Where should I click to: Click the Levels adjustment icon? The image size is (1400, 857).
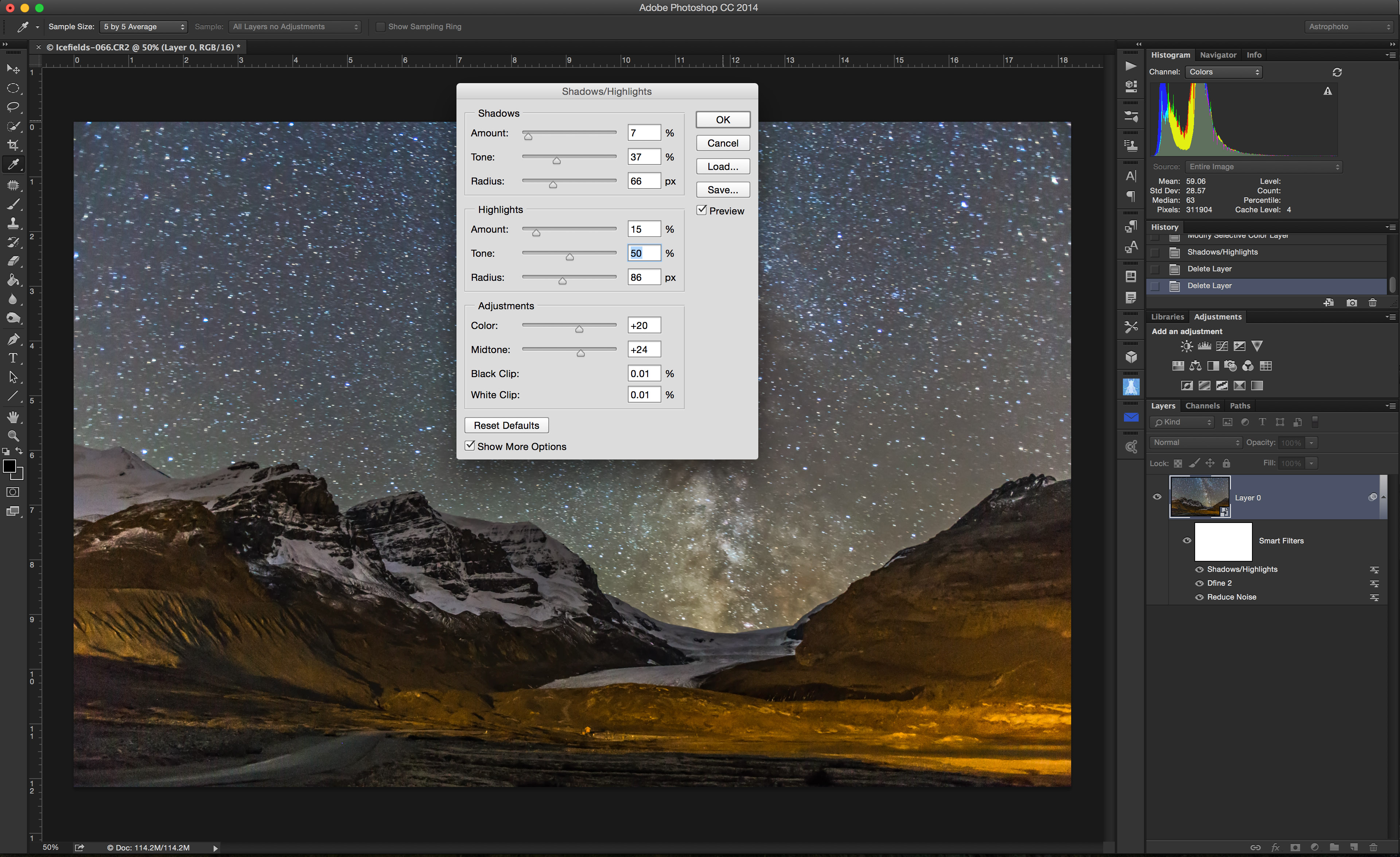coord(1204,346)
